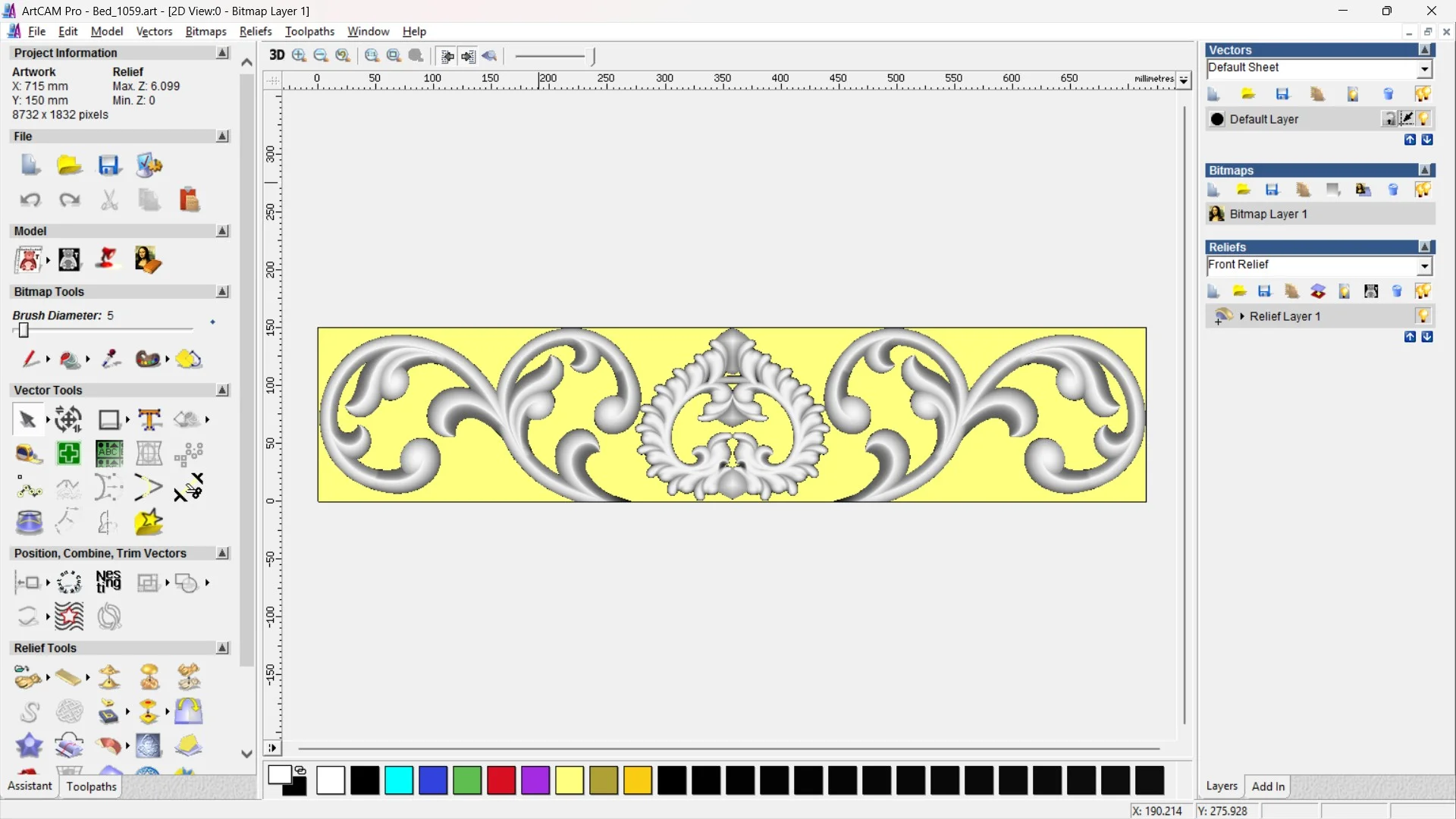Open the Default Sheet dropdown
Image resolution: width=1456 pixels, height=819 pixels.
pos(1425,68)
